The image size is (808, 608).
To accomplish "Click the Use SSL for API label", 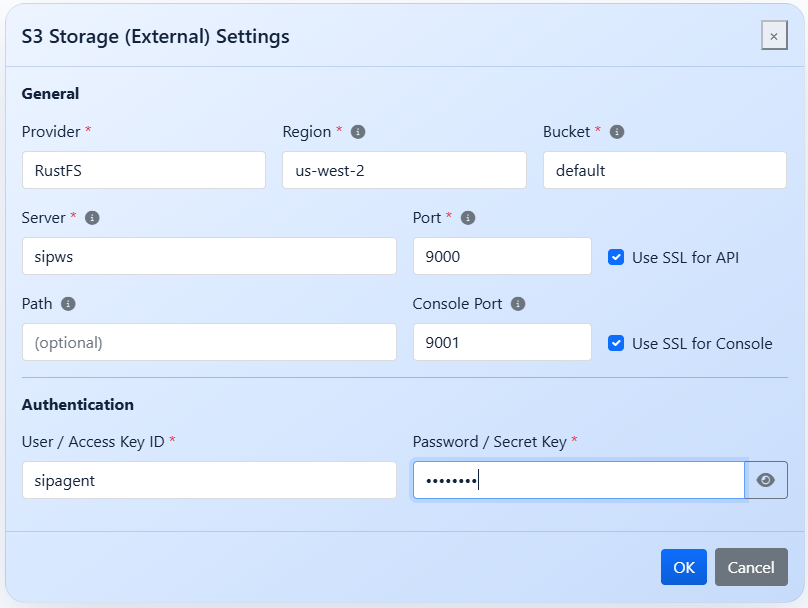I will pyautogui.click(x=685, y=258).
